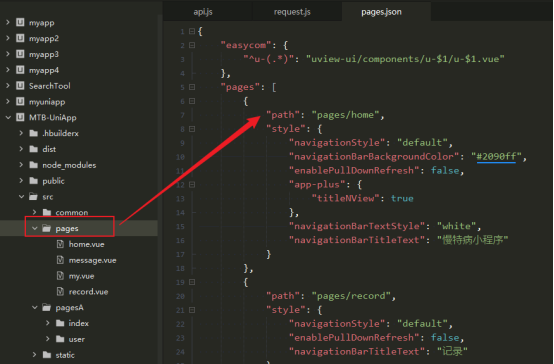
Task: Open the api.js editor tab
Action: tap(203, 12)
